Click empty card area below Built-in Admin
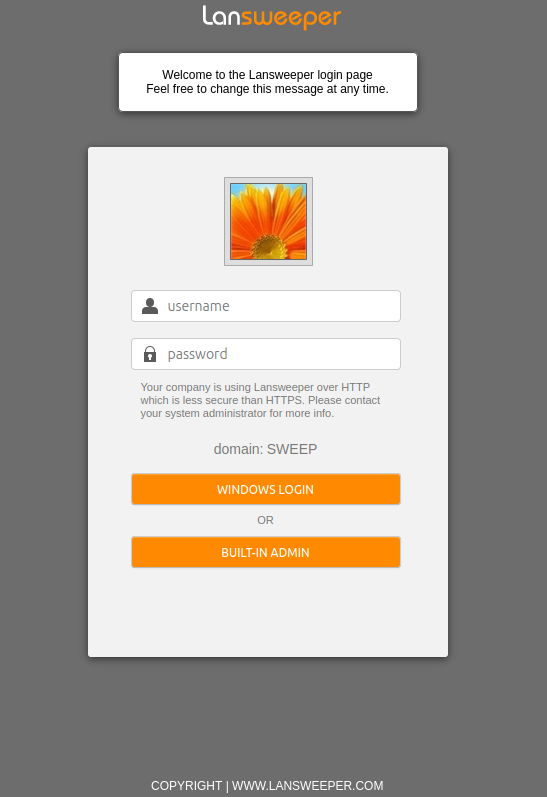This screenshot has width=547, height=797. point(268,612)
